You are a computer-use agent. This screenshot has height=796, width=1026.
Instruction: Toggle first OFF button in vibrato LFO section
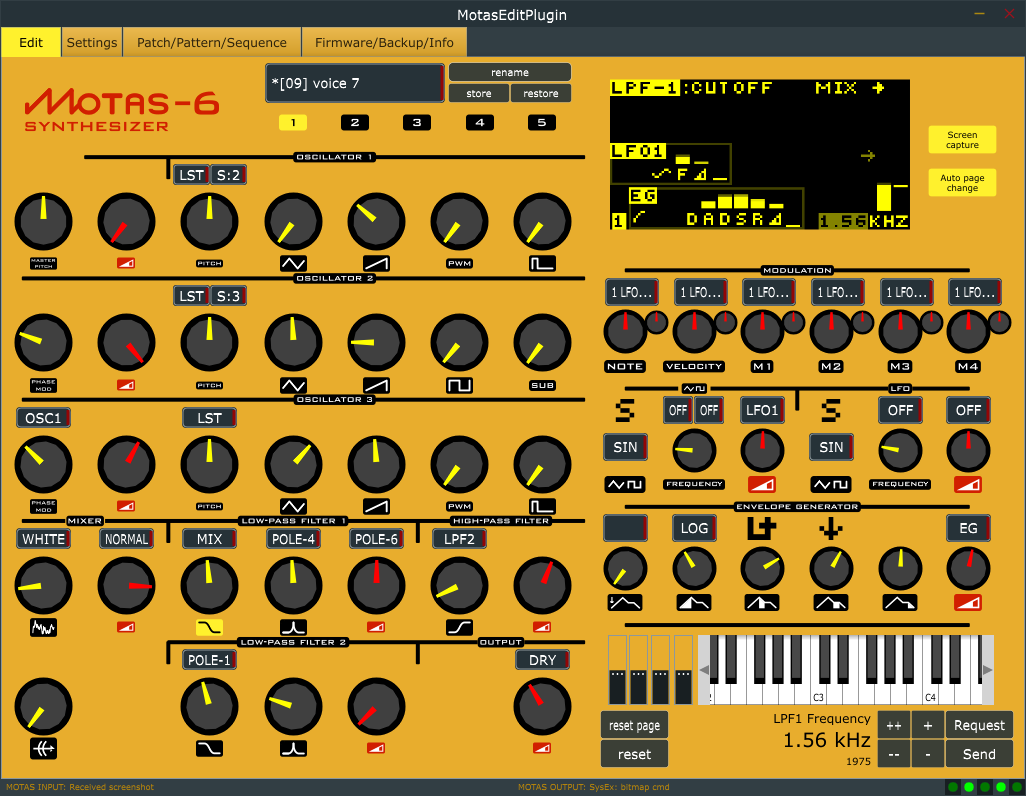tap(678, 410)
